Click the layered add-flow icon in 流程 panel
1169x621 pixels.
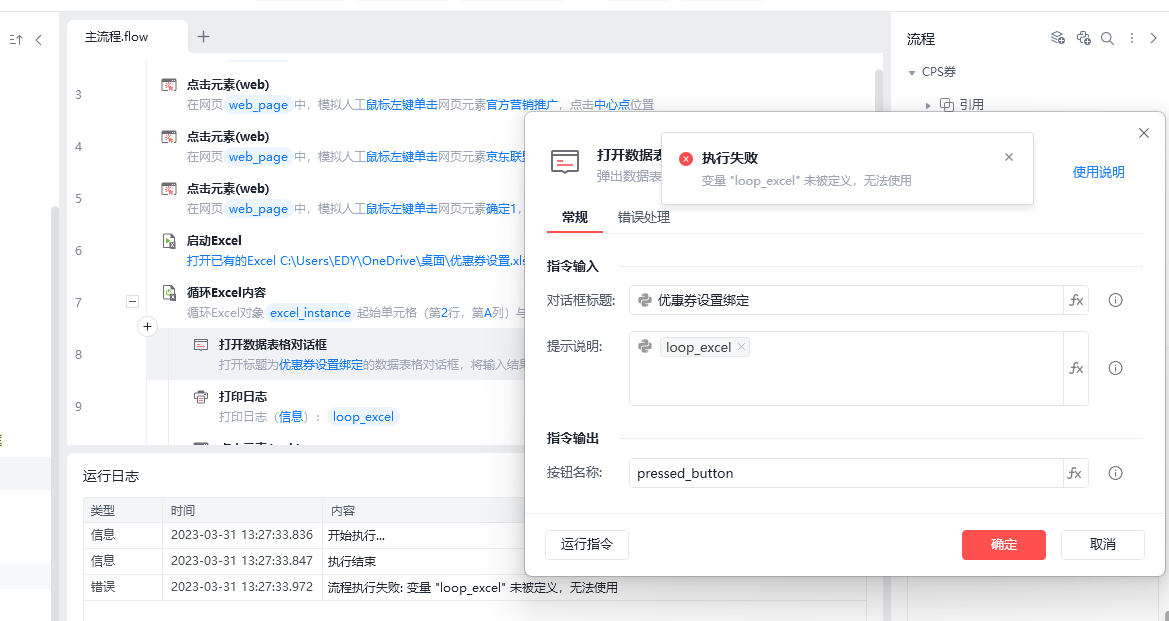pyautogui.click(x=1057, y=39)
